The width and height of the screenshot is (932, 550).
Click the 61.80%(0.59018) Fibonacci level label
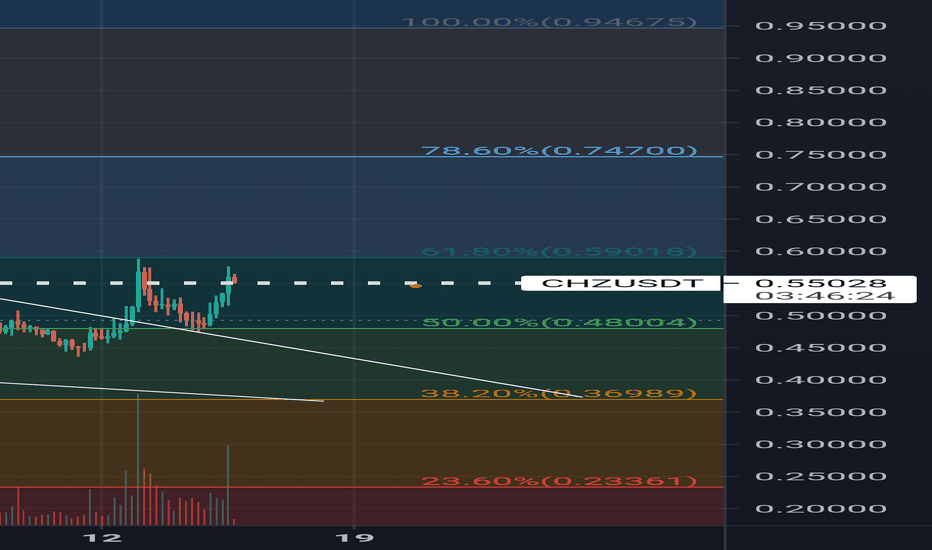pyautogui.click(x=559, y=252)
